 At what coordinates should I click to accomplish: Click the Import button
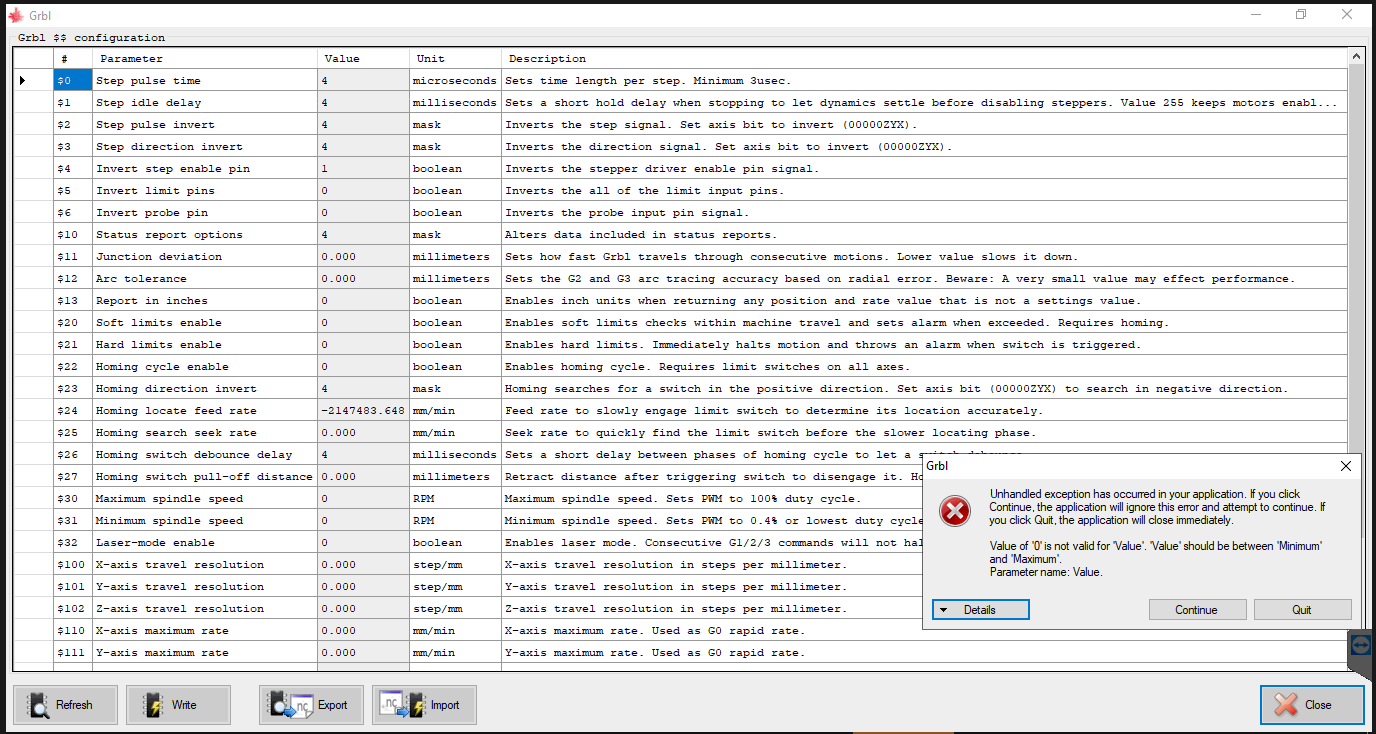424,705
